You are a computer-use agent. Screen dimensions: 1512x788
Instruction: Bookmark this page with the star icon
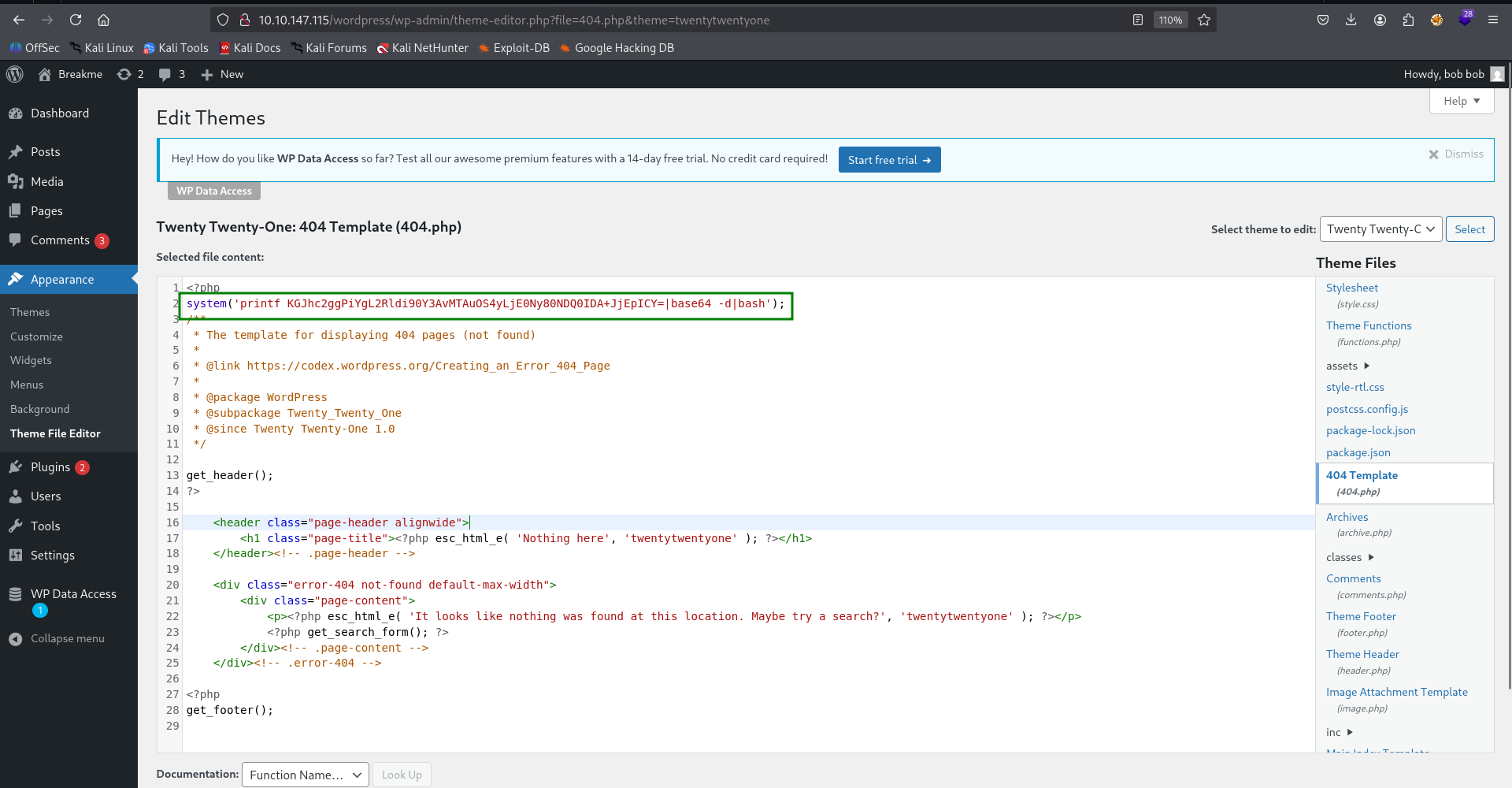(1204, 20)
